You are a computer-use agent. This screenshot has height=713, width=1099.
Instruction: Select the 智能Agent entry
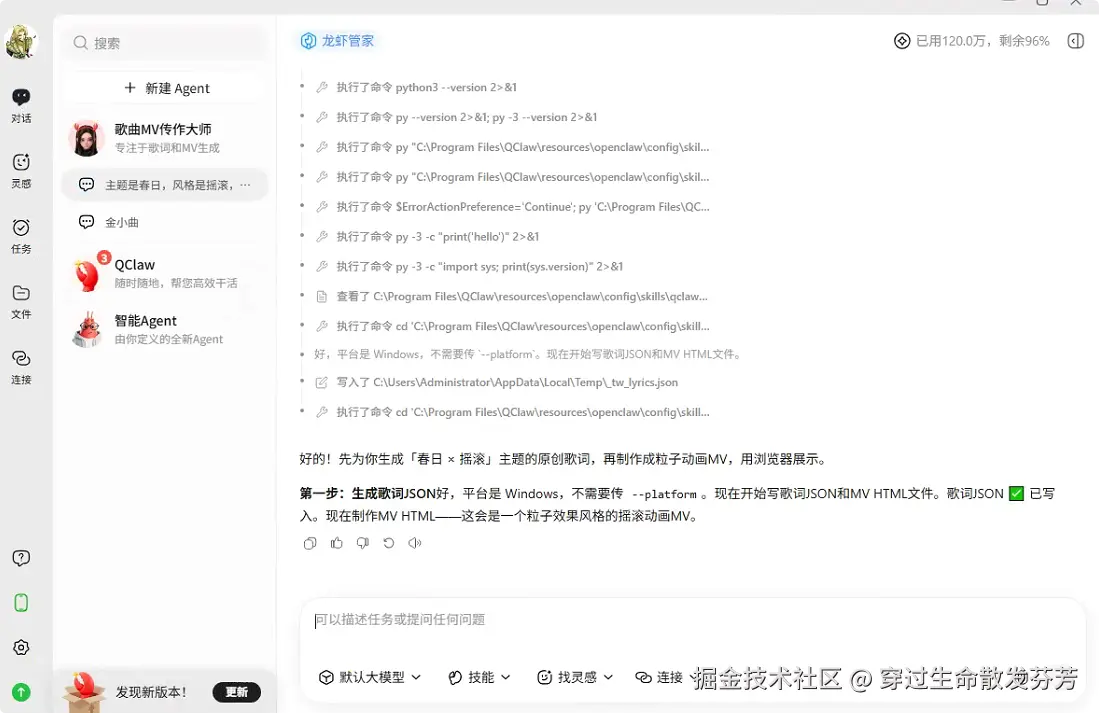point(165,330)
